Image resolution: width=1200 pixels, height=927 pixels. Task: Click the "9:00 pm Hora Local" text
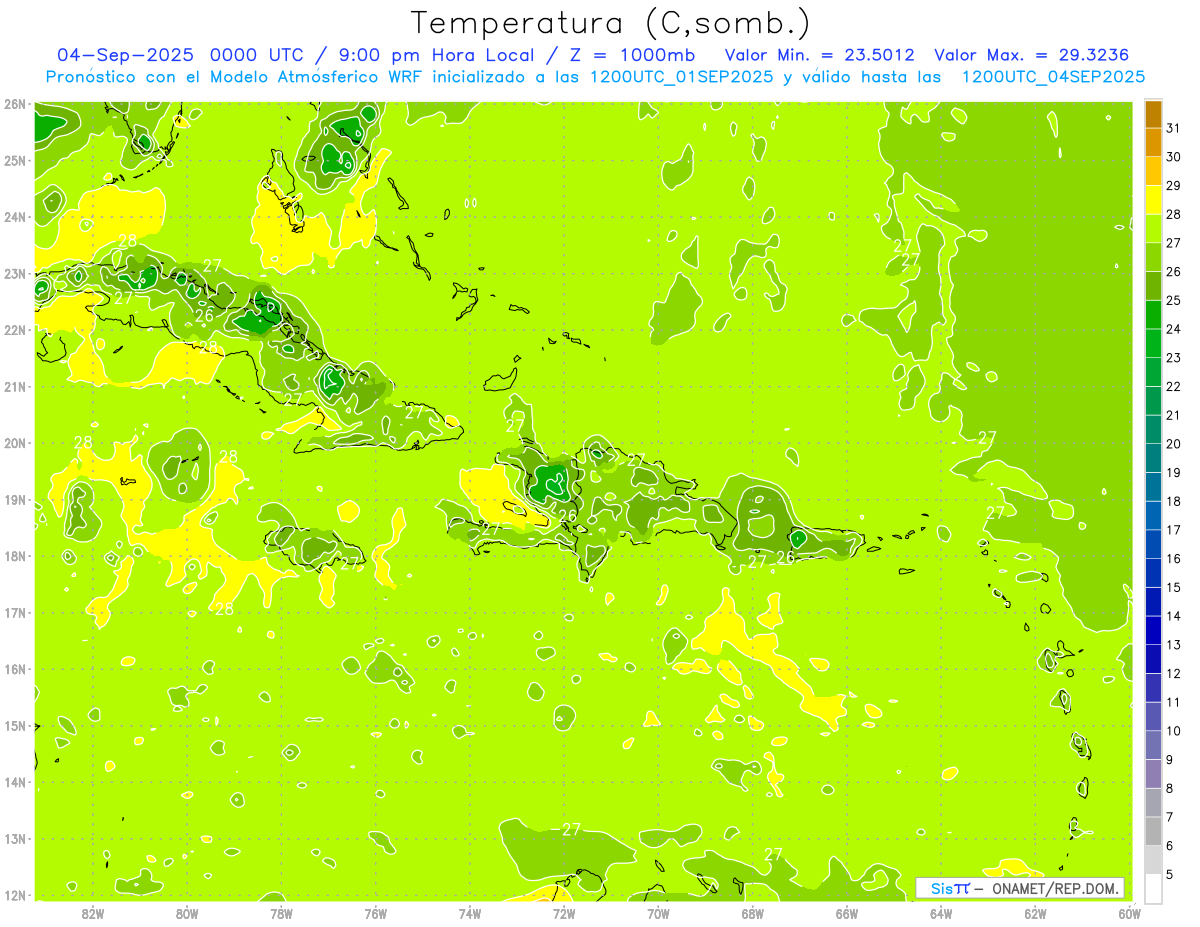click(x=436, y=54)
